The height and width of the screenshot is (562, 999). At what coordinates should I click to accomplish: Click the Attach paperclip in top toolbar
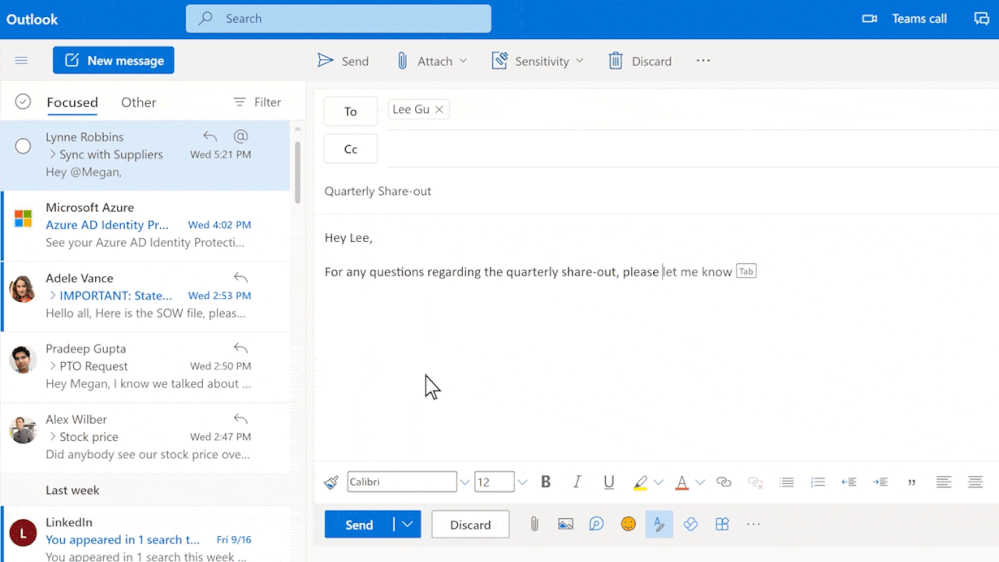(x=402, y=61)
